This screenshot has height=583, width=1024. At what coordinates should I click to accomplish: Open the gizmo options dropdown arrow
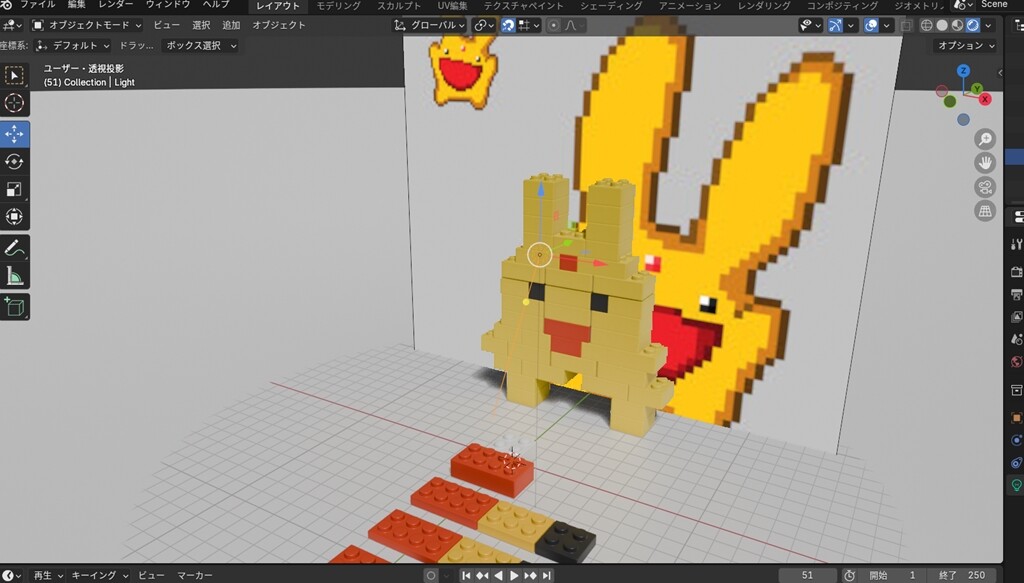click(851, 25)
